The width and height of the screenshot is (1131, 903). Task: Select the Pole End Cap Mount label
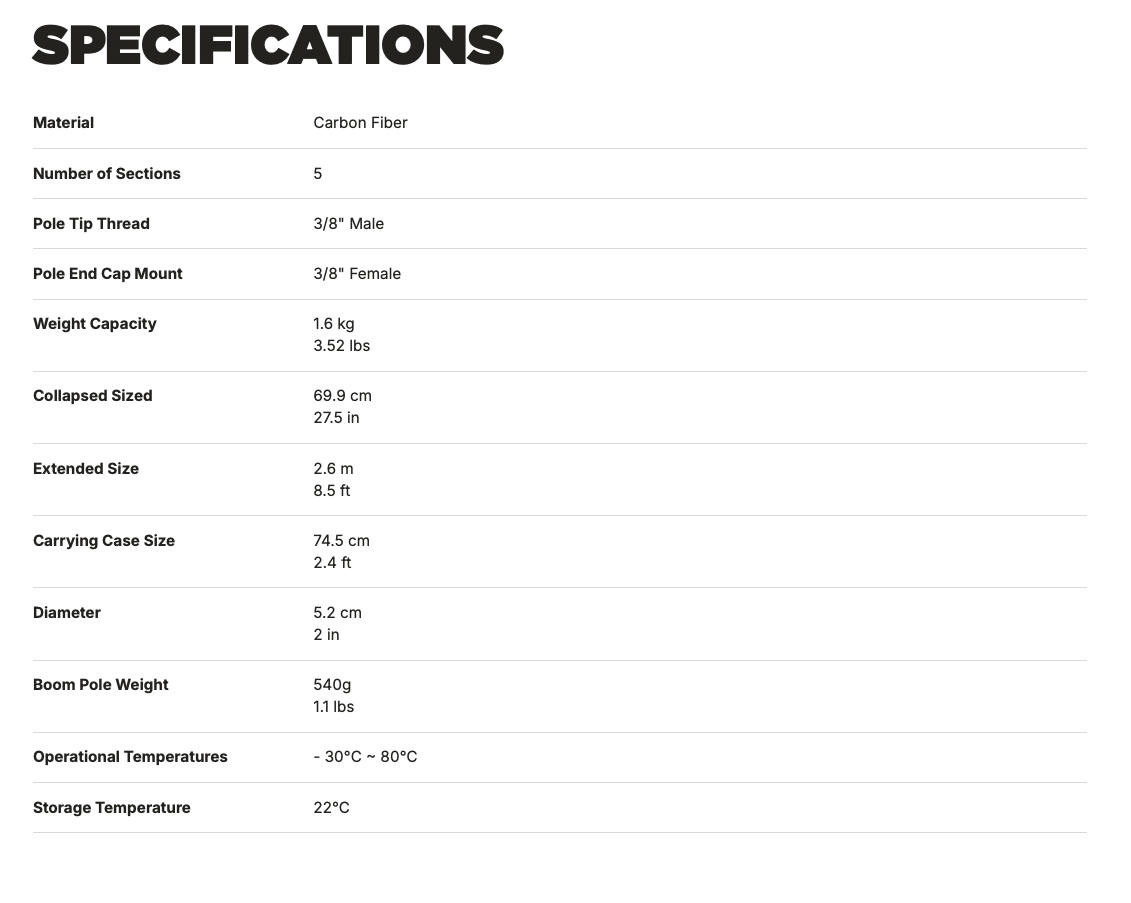coord(107,274)
